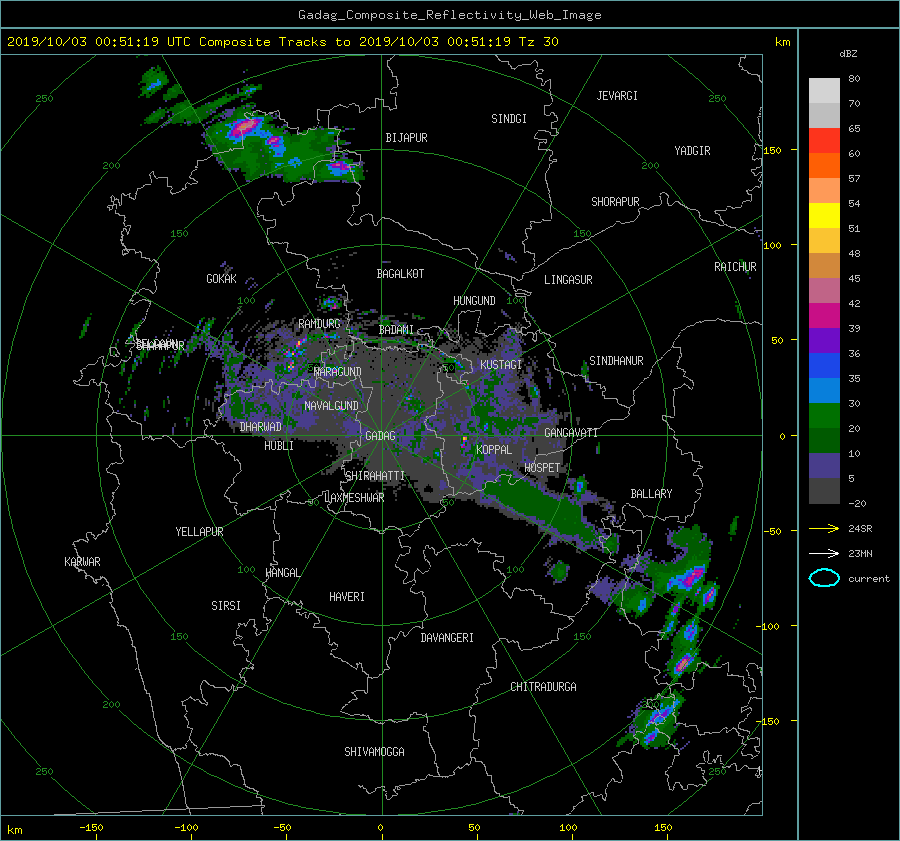
Task: Click the CHITRADURGA city label
Action: click(543, 687)
